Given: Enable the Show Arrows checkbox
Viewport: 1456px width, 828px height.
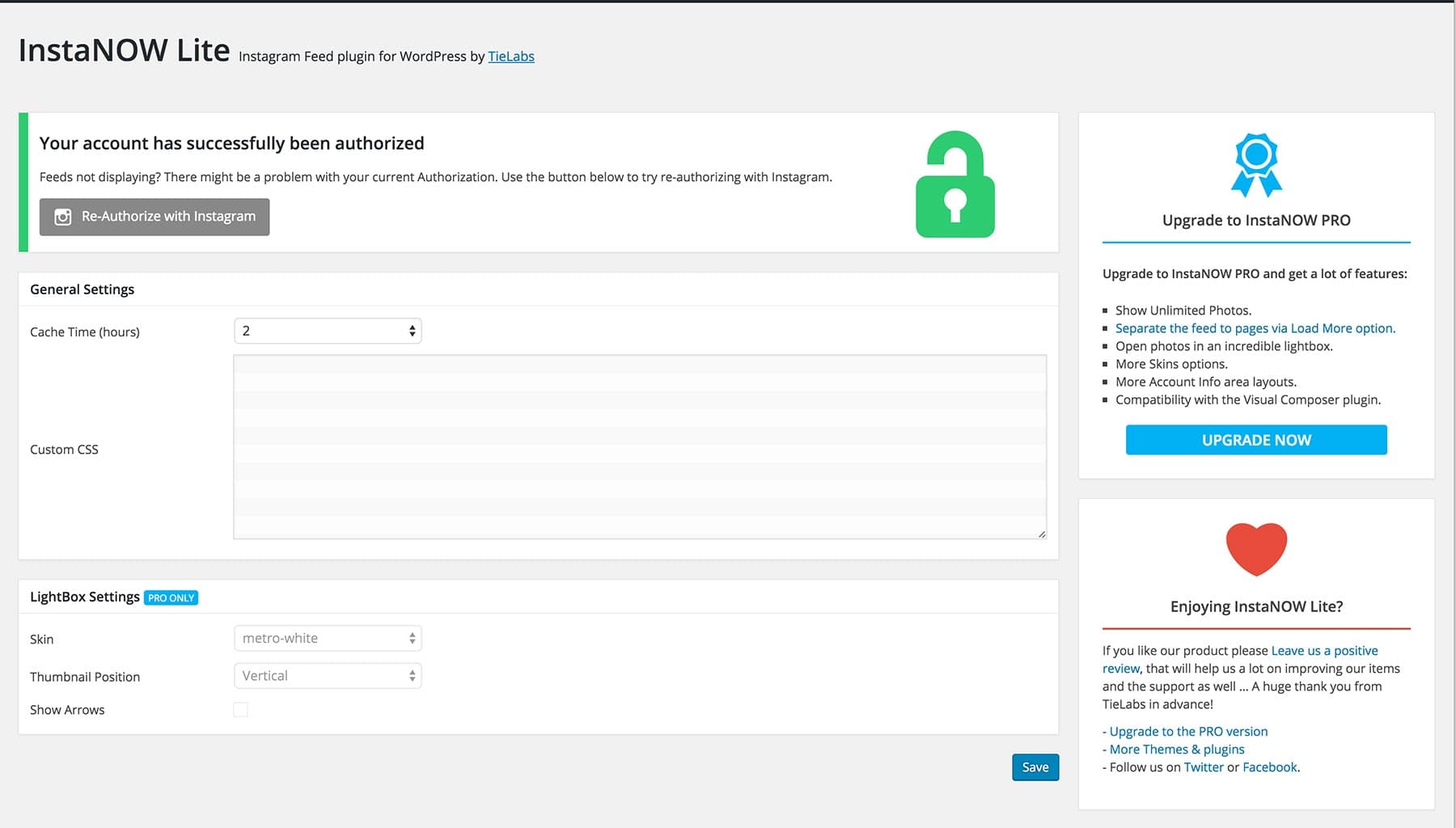Looking at the screenshot, I should (240, 708).
